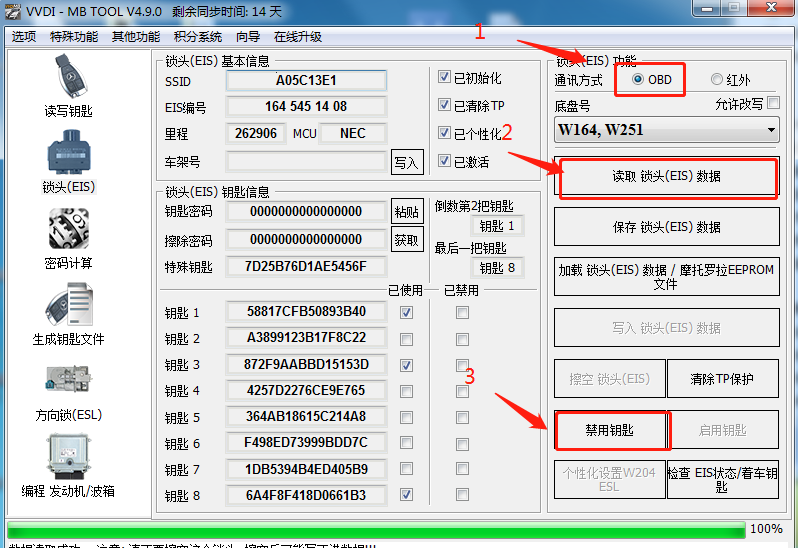The height and width of the screenshot is (548, 798).
Task: Click 保存 锁头(EIS) 数据 button
Action: (667, 226)
